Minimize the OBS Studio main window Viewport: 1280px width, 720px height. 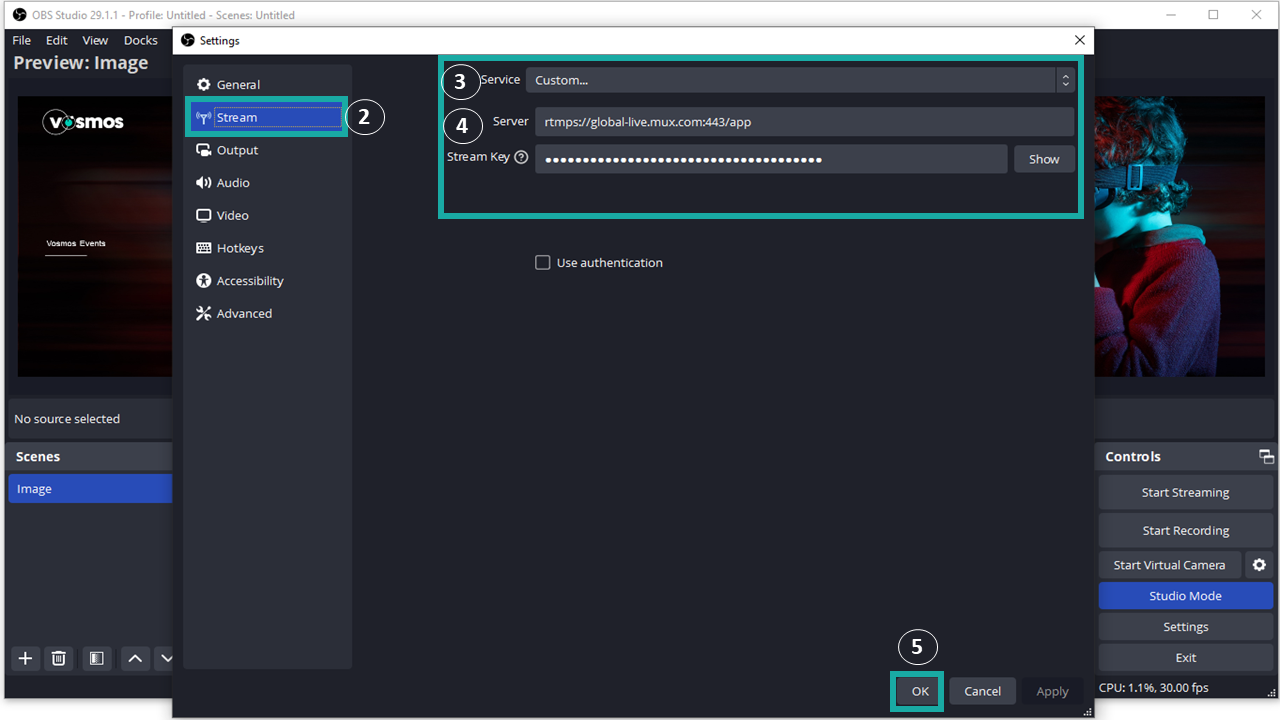[x=1169, y=15]
